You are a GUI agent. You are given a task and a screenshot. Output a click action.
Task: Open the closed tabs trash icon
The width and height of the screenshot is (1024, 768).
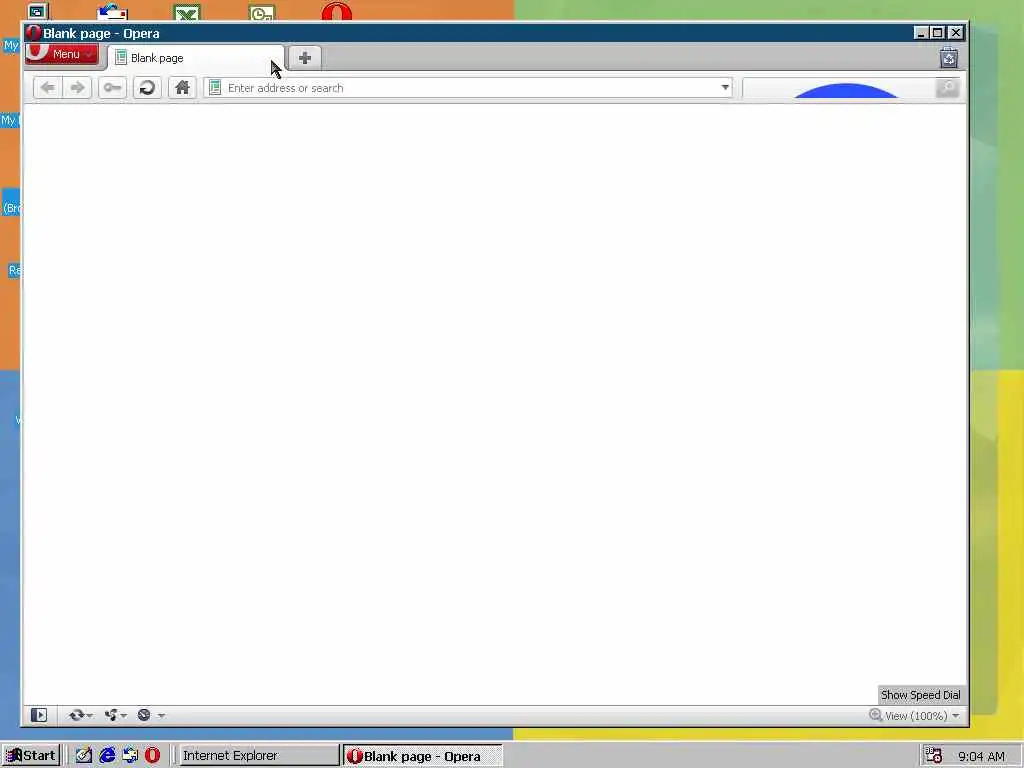coord(949,58)
